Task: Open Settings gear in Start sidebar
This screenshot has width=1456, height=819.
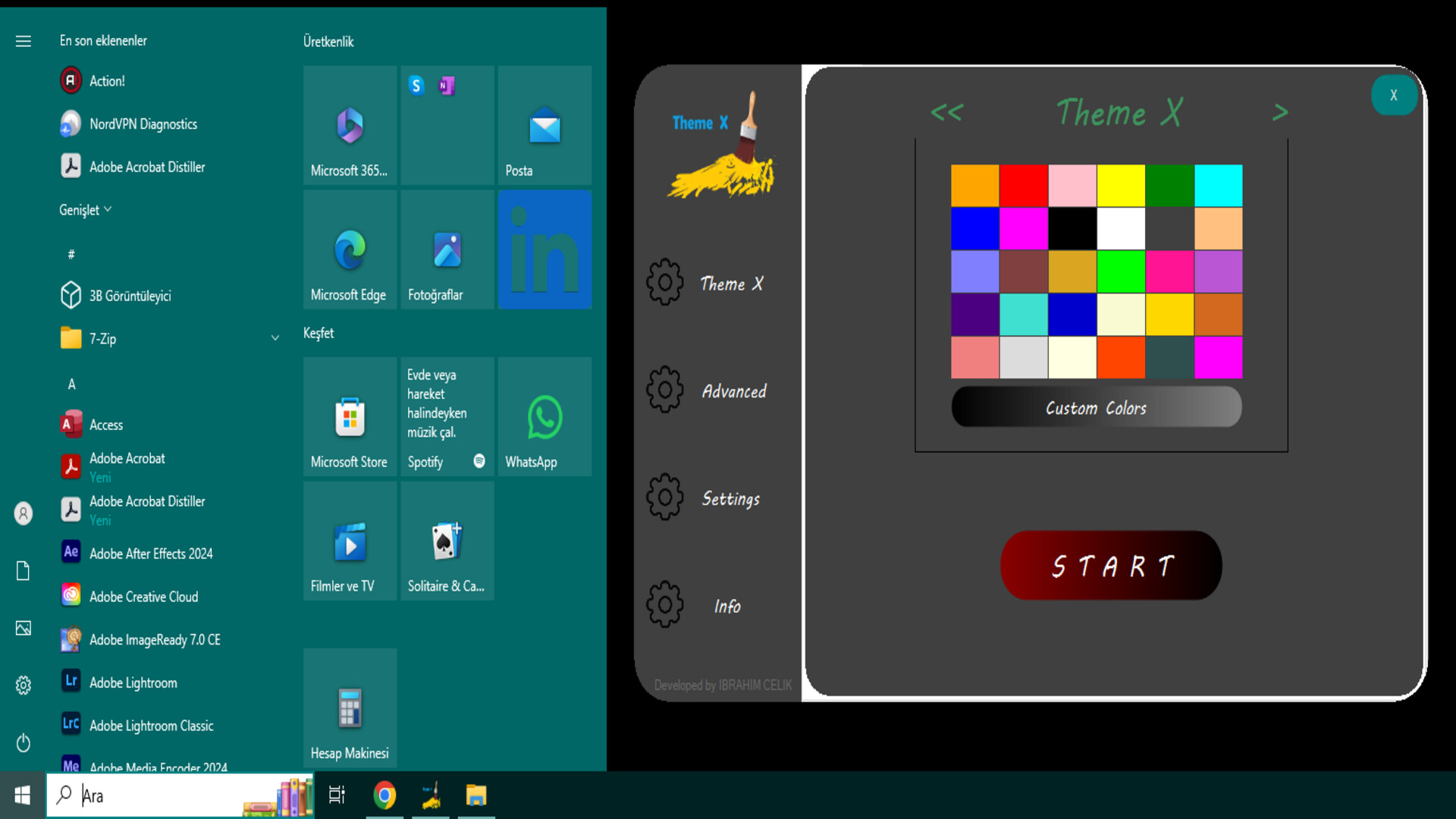Action: pyautogui.click(x=24, y=686)
